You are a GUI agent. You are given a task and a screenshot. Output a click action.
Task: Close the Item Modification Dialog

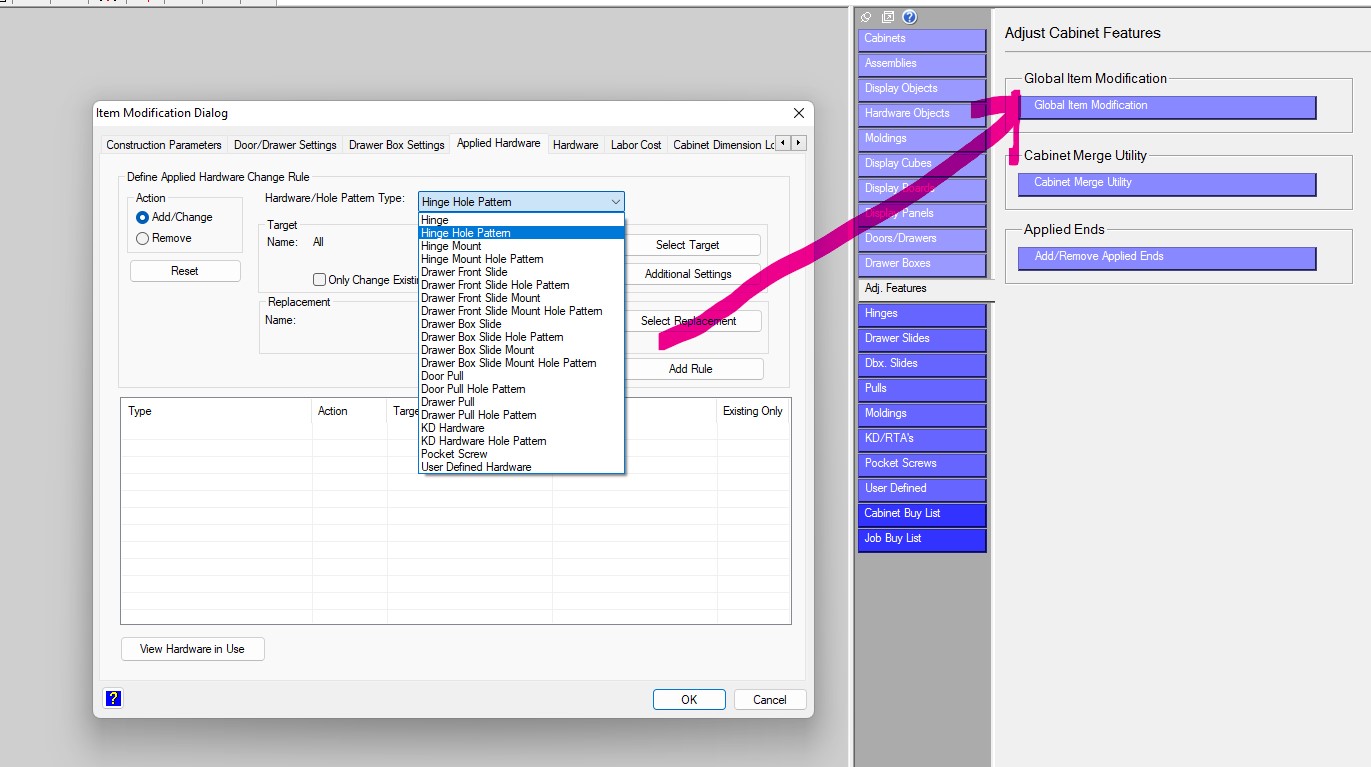coord(798,113)
